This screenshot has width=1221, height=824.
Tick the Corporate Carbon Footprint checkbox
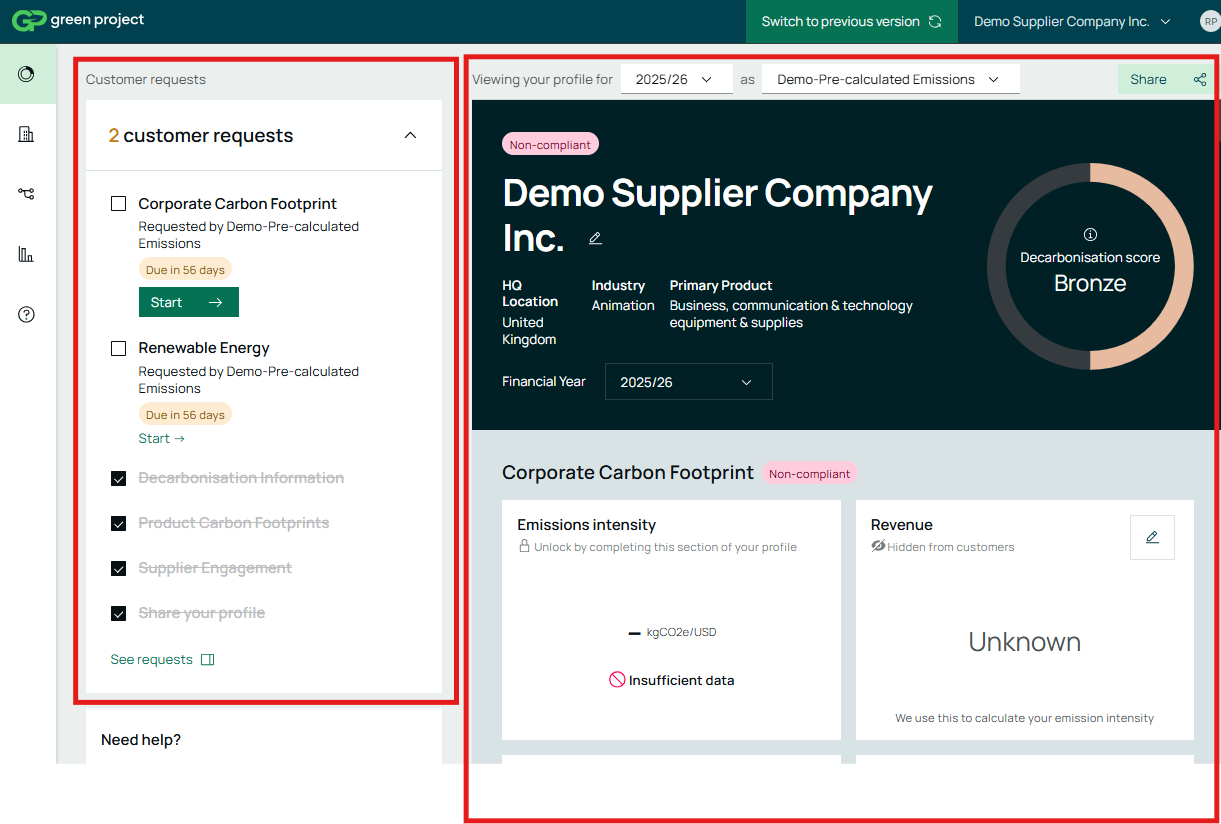click(119, 204)
